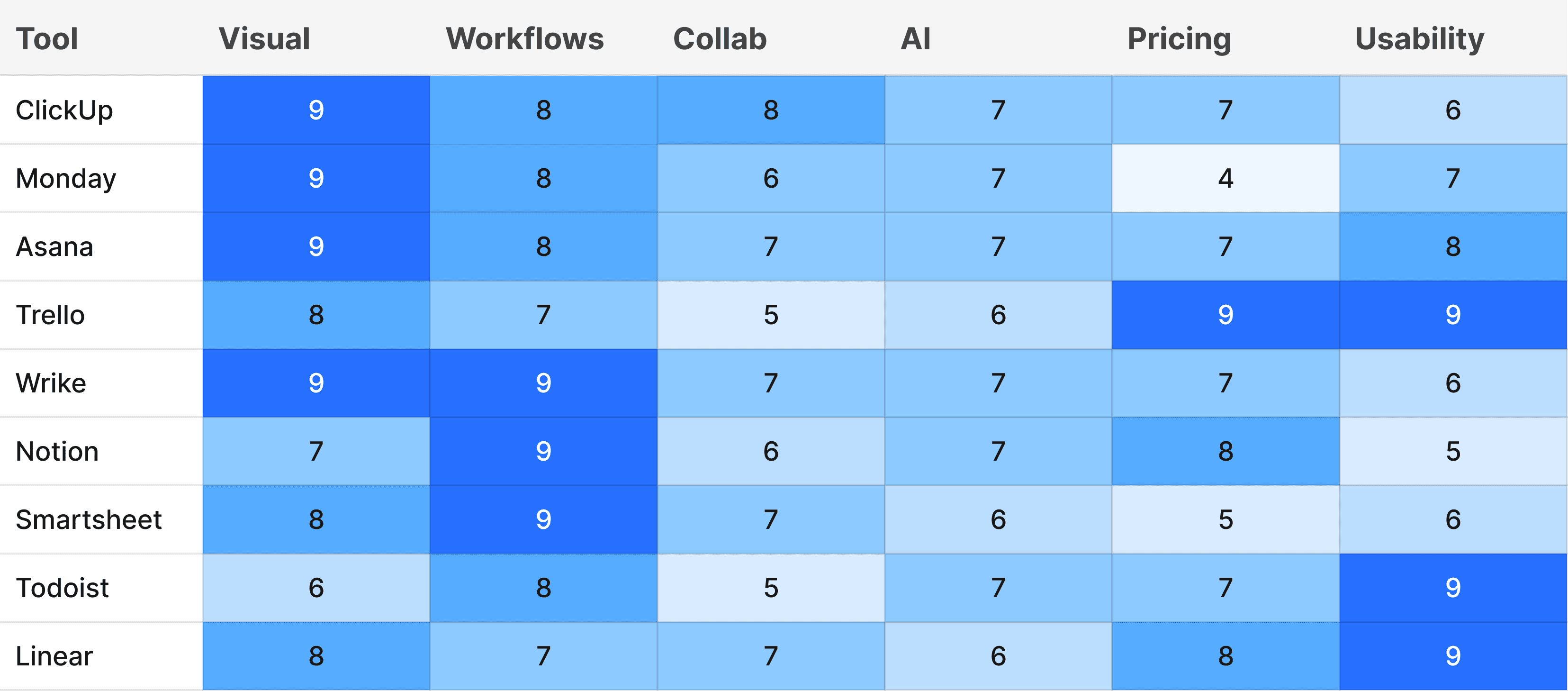Image resolution: width=1568 pixels, height=691 pixels.
Task: Click the Tool column header
Action: pos(47,39)
